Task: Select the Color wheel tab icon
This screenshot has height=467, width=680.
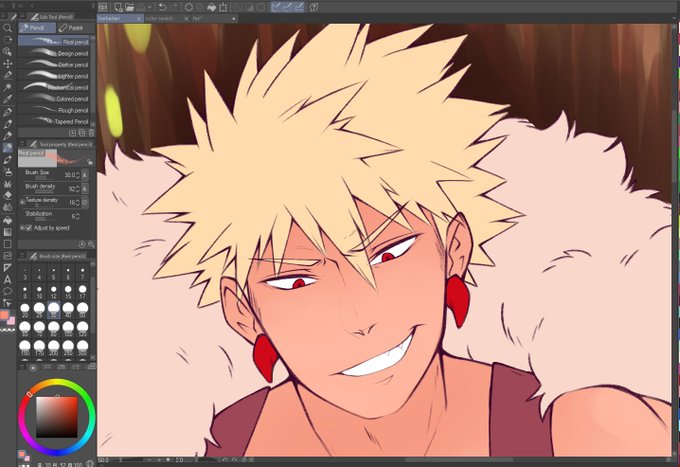Action: pos(33,368)
